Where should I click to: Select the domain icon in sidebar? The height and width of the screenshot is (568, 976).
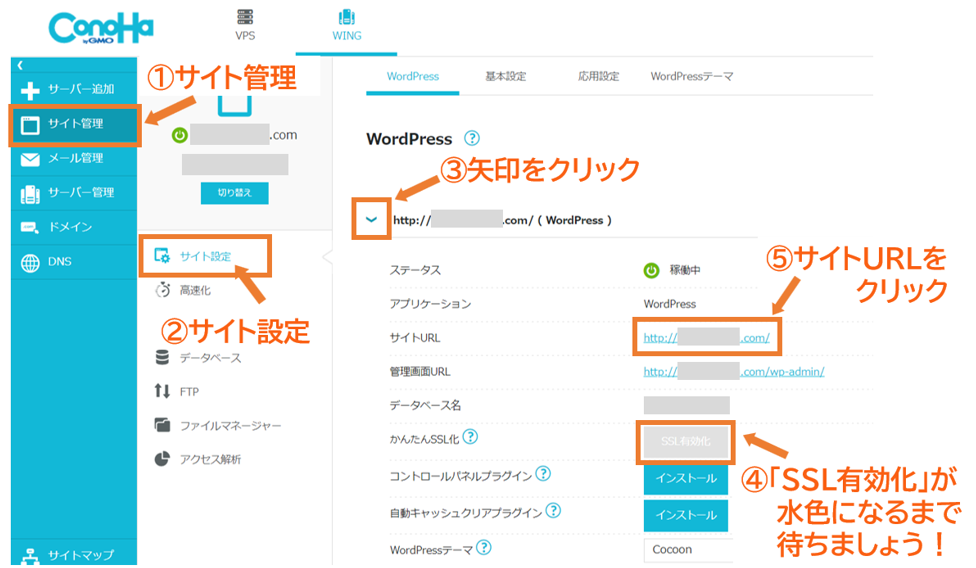[30, 227]
